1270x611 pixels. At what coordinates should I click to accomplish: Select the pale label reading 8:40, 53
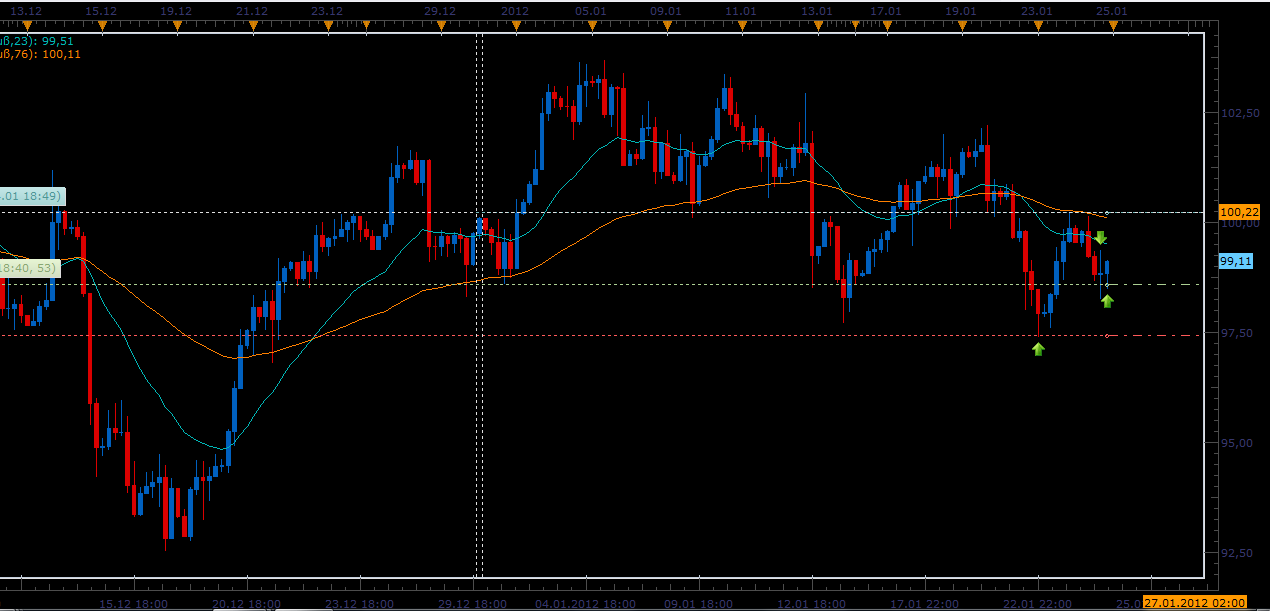click(x=30, y=268)
